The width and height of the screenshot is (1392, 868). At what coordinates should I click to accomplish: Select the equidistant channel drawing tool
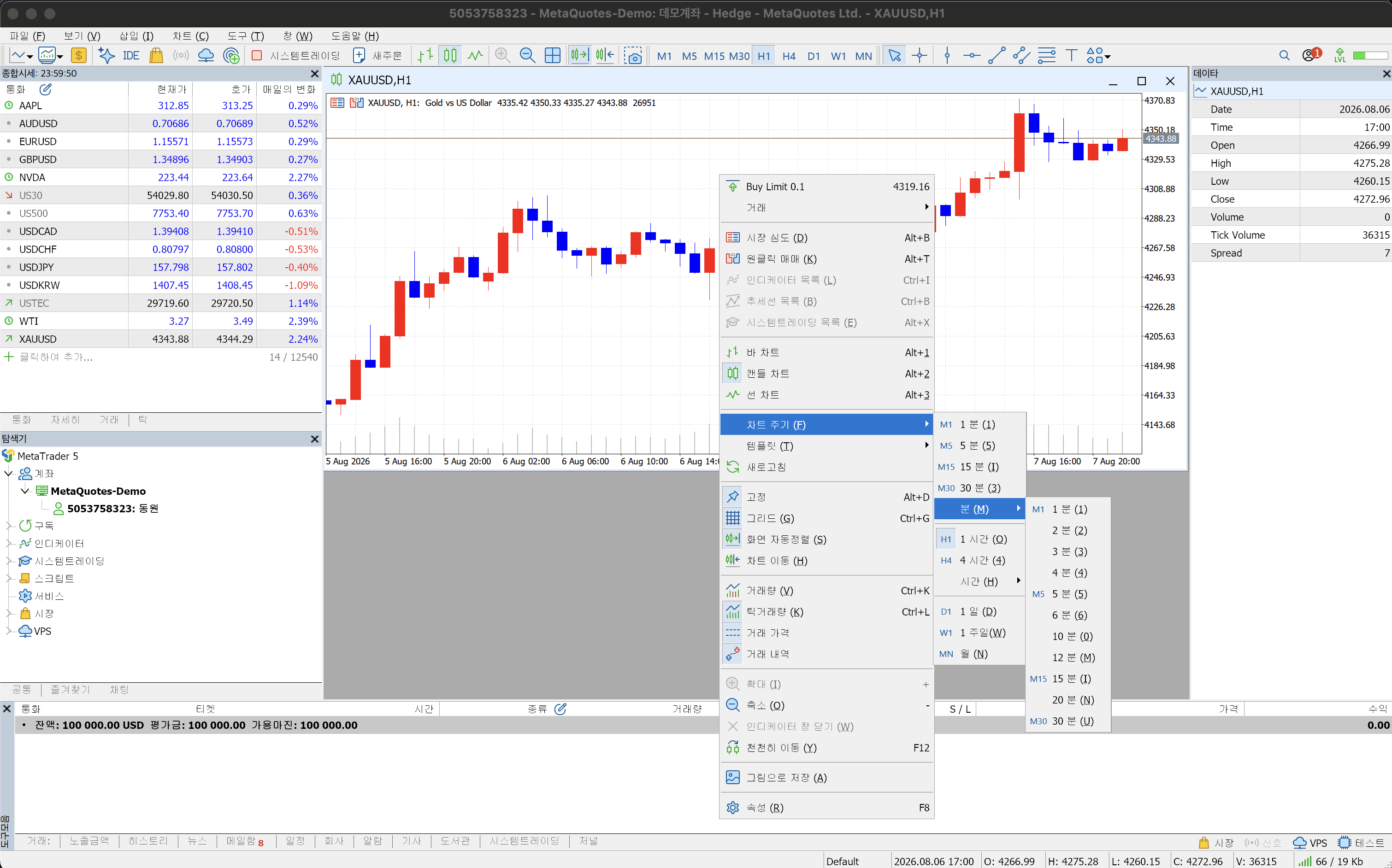pos(1021,56)
